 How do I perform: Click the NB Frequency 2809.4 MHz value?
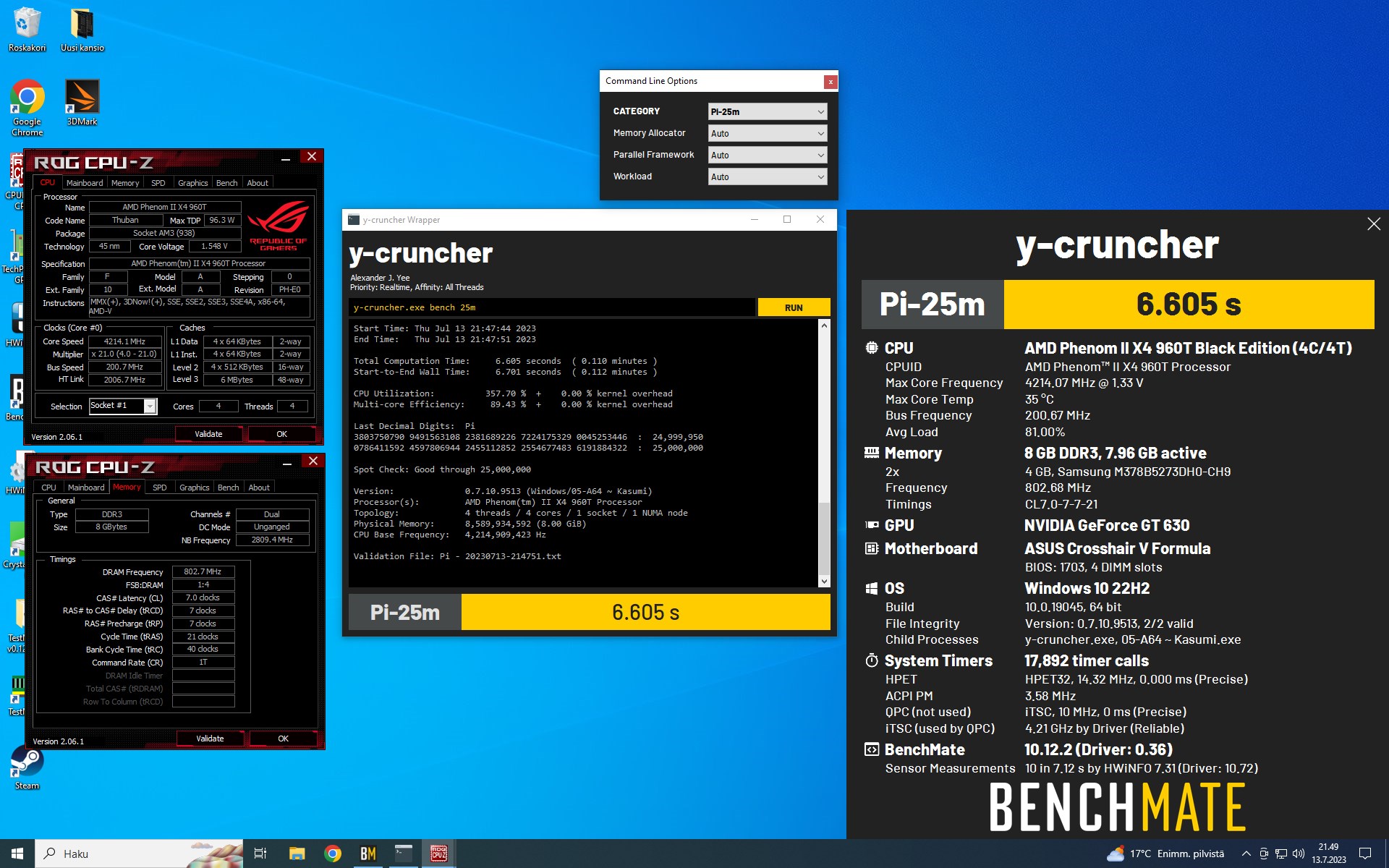coord(272,540)
